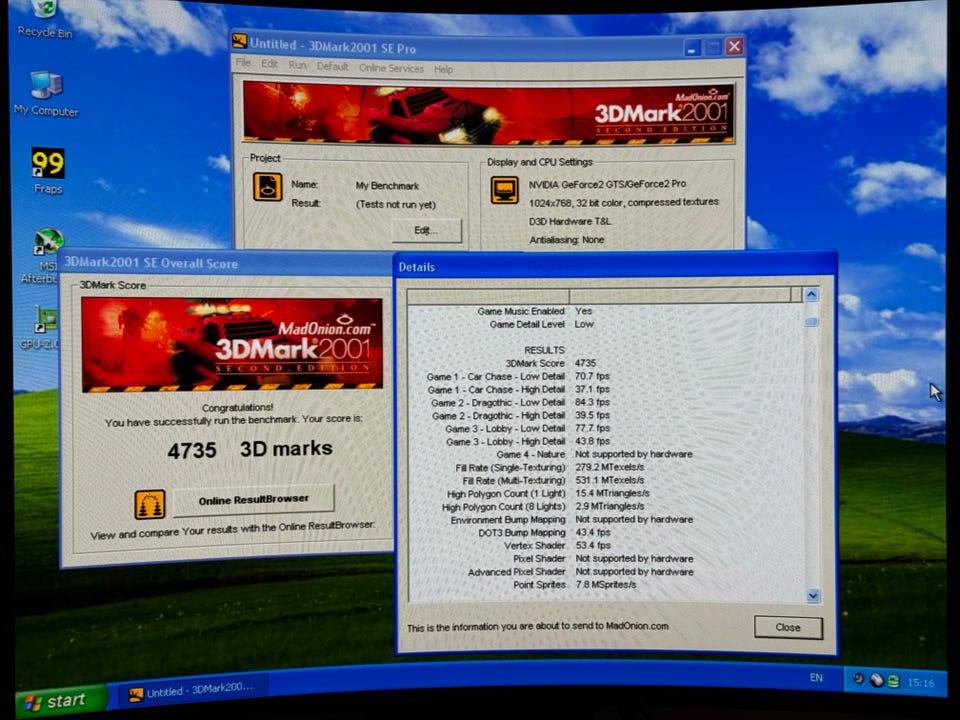Image resolution: width=960 pixels, height=720 pixels.
Task: Select High Polygon Count (8 Lights) row
Action: pyautogui.click(x=606, y=506)
